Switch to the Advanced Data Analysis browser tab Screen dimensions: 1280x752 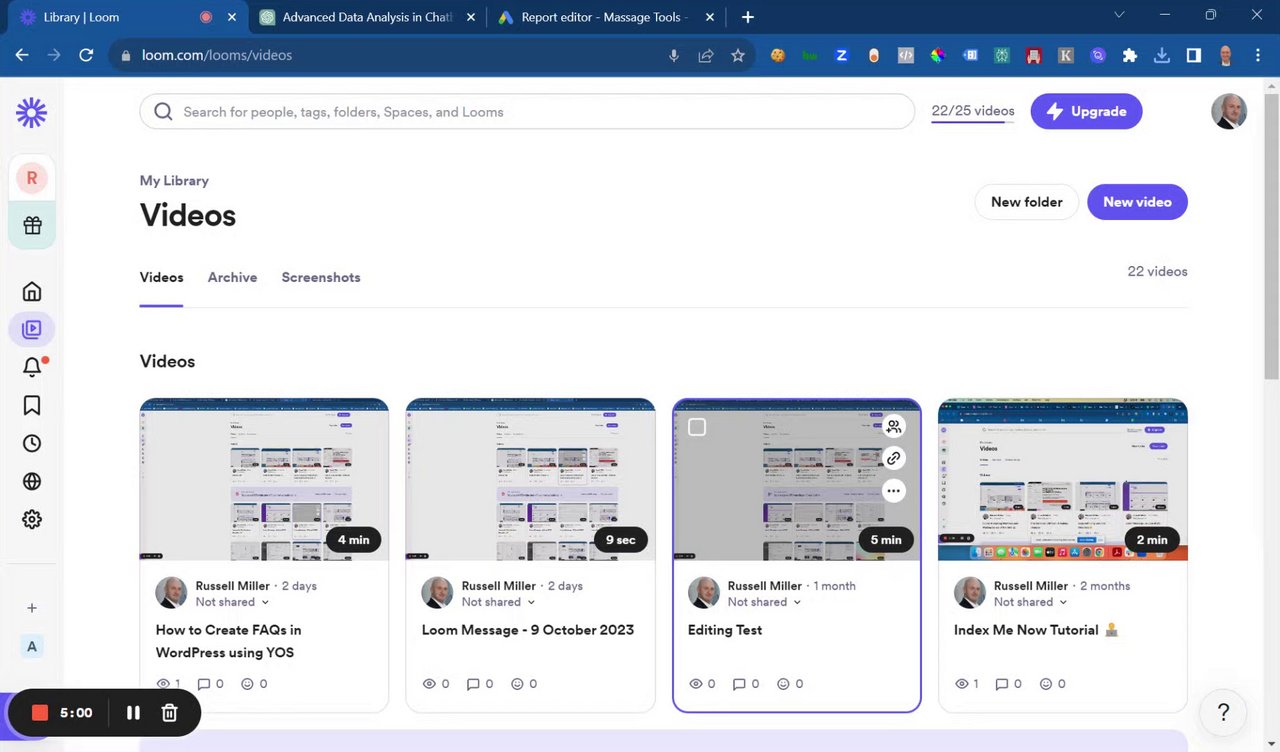[368, 17]
